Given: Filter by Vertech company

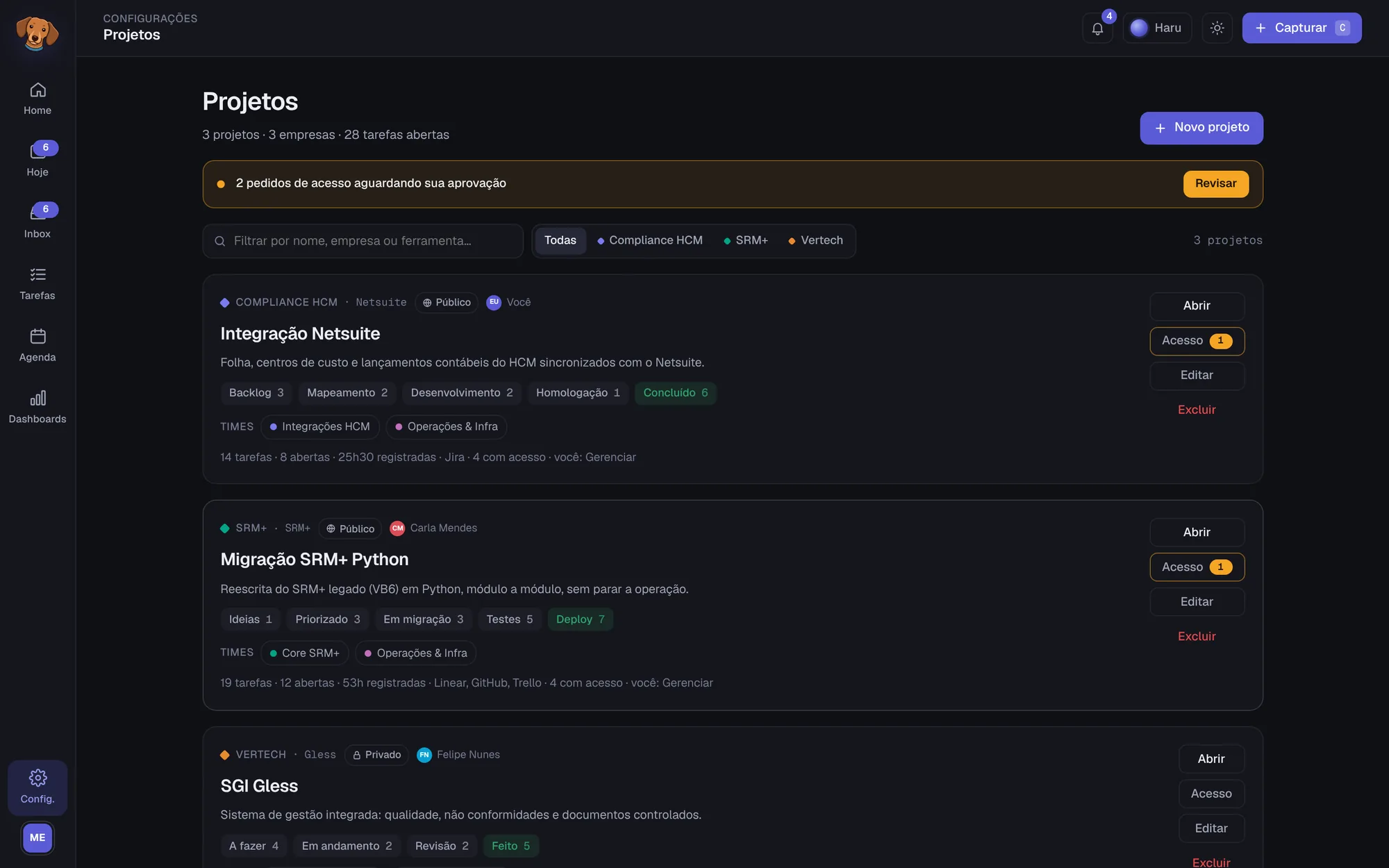Looking at the screenshot, I should (x=816, y=241).
